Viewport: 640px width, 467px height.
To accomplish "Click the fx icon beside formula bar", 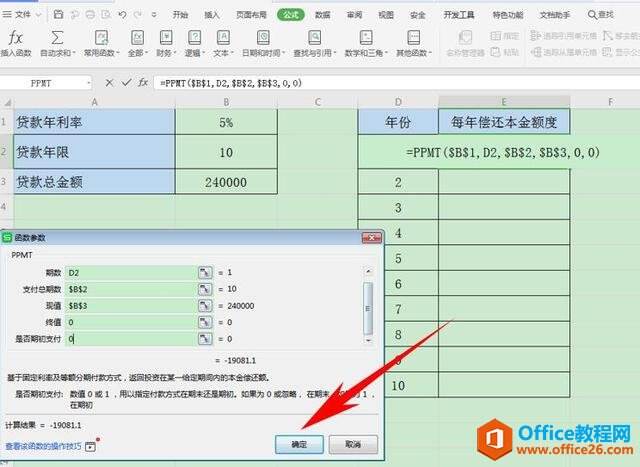I will tap(143, 83).
